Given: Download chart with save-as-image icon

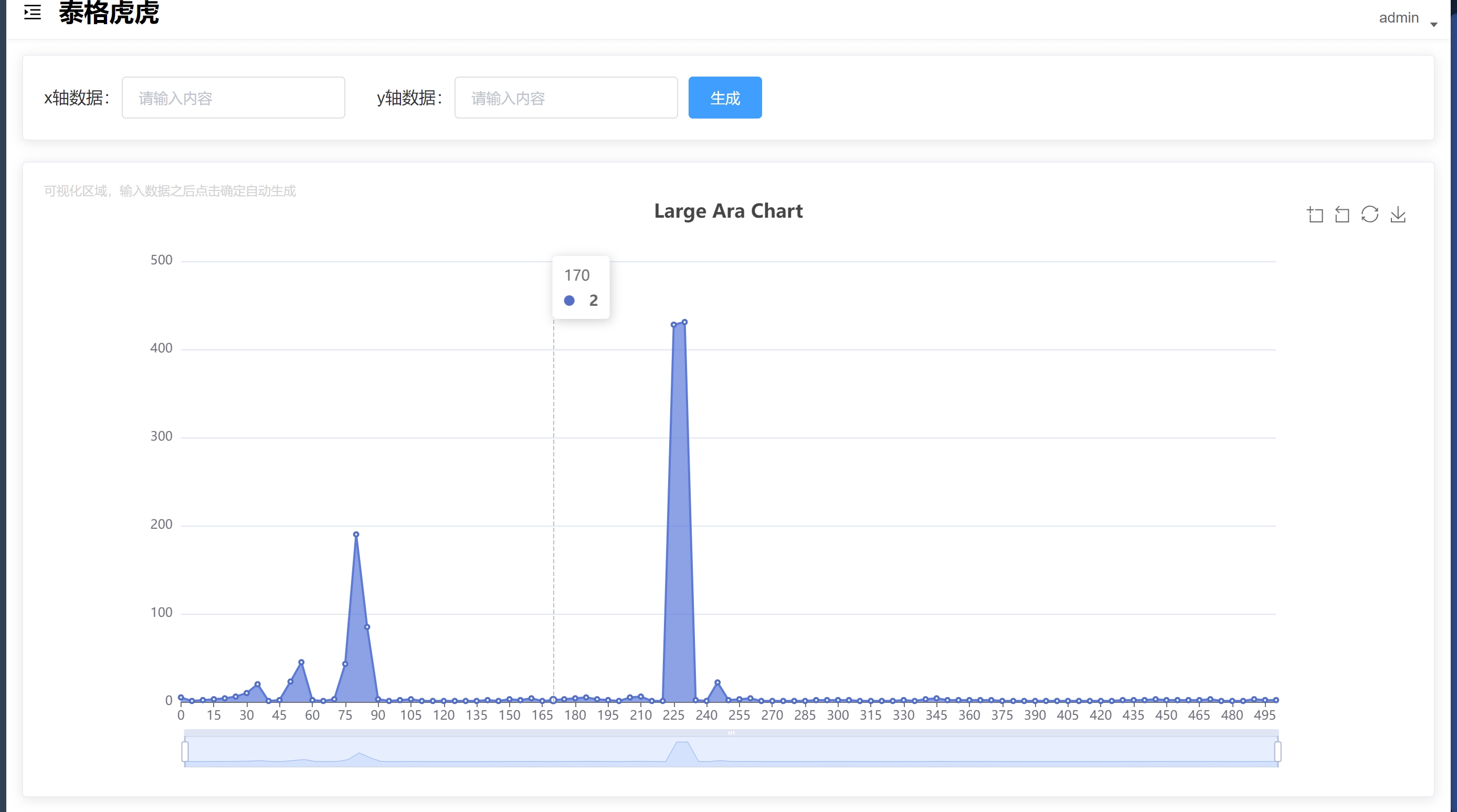Looking at the screenshot, I should 1398,215.
